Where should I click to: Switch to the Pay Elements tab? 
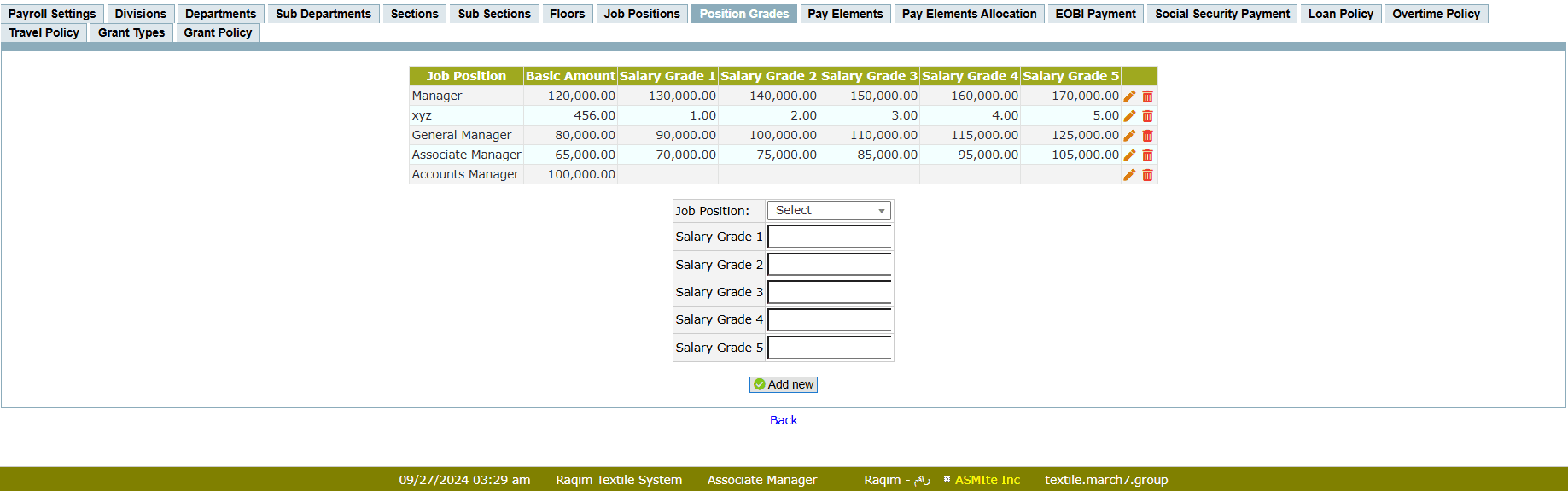(x=844, y=14)
